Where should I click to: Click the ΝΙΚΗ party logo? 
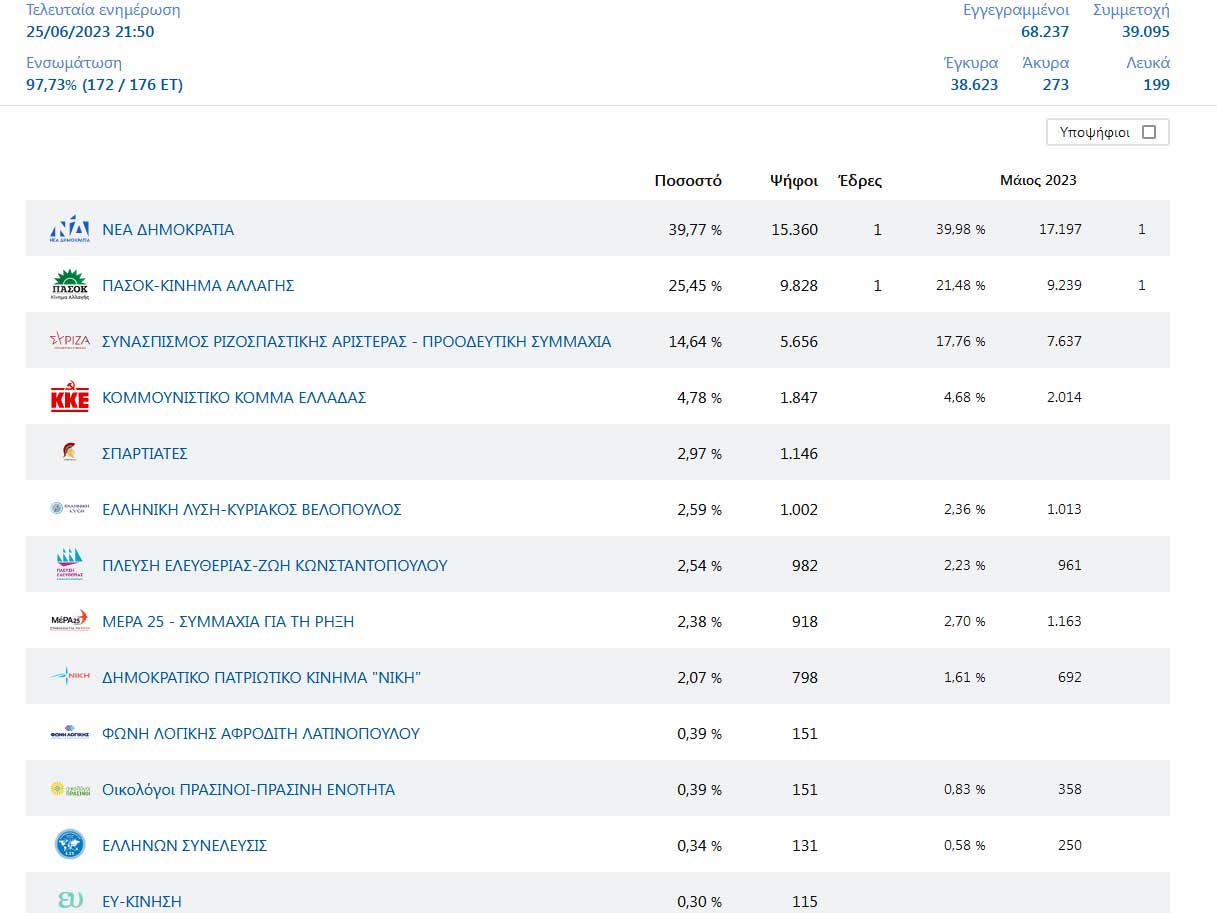pos(70,677)
